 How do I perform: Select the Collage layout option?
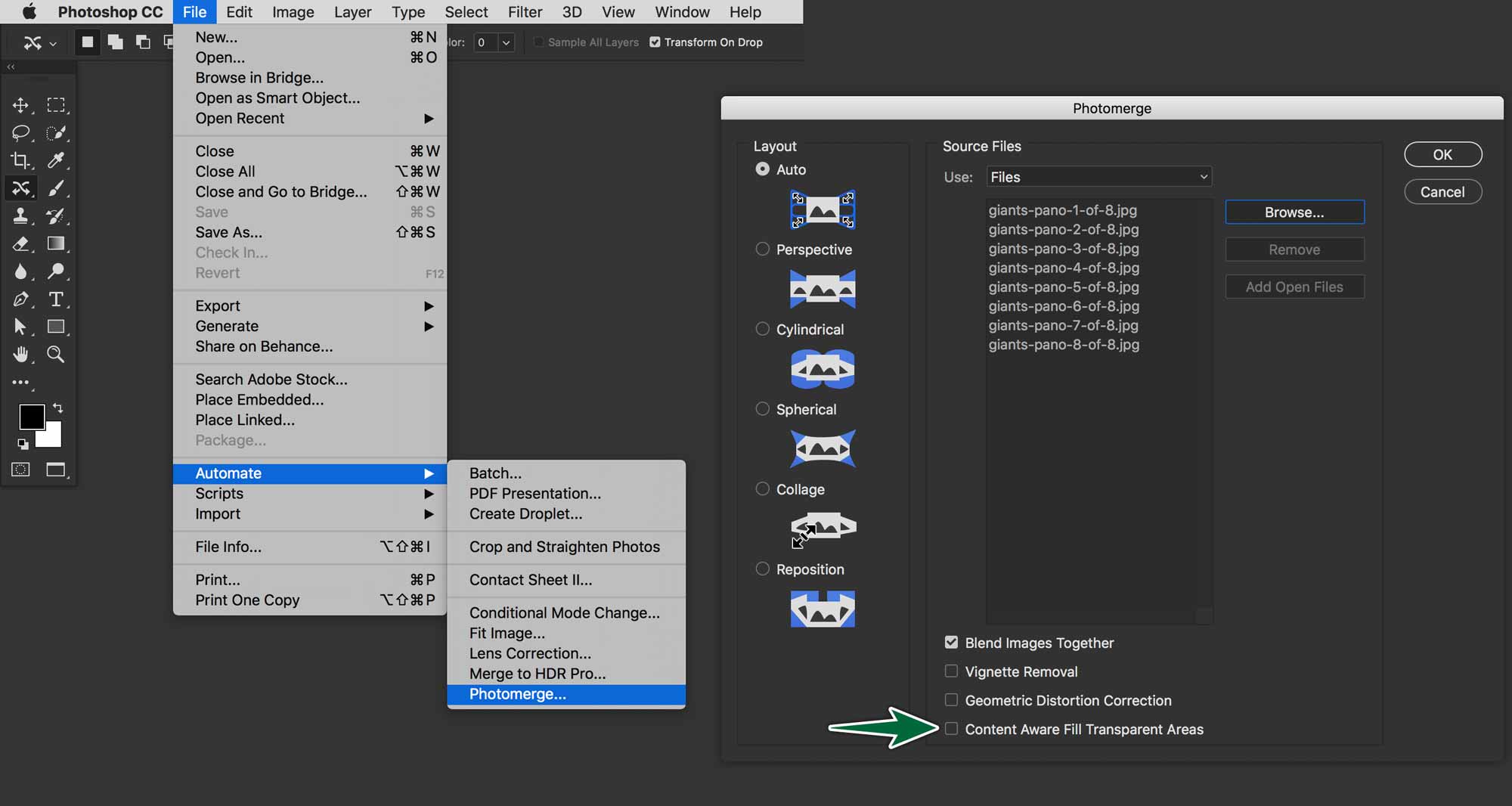(x=763, y=489)
